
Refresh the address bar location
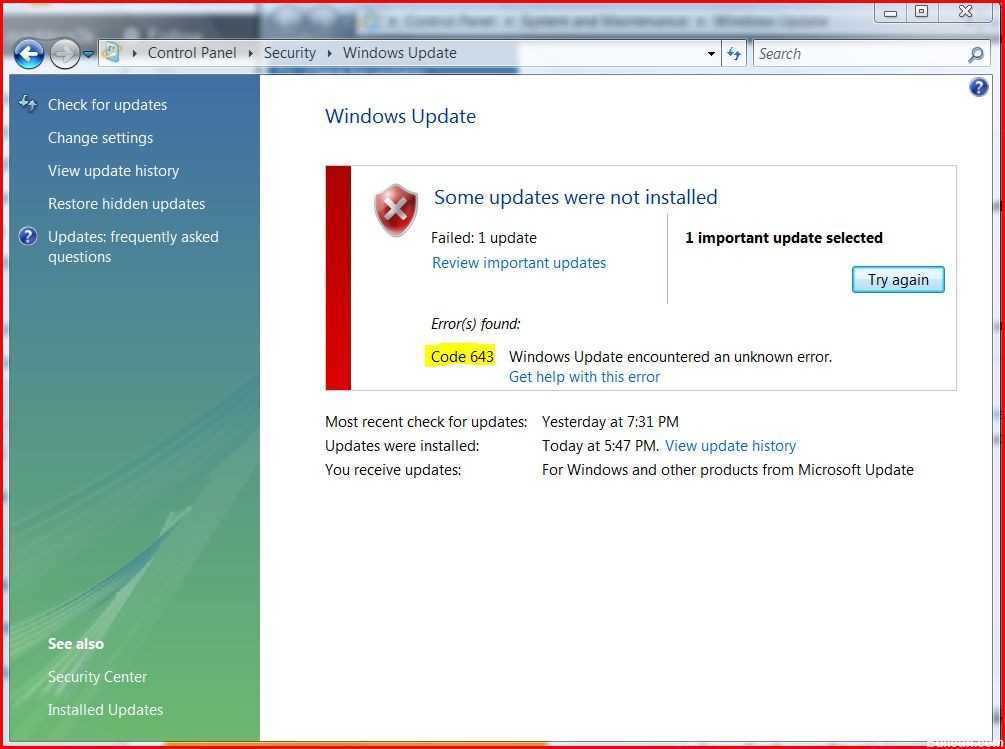coord(734,54)
